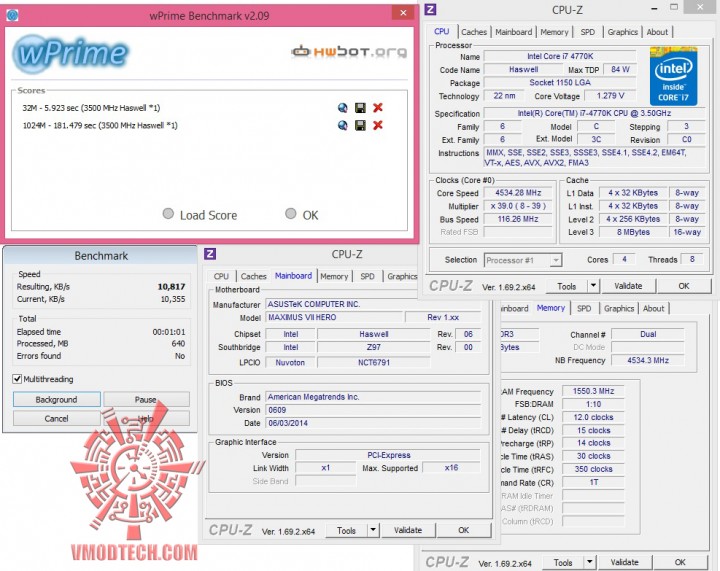Select Graphics tab in Mainboard CPU-Z window

point(402,276)
